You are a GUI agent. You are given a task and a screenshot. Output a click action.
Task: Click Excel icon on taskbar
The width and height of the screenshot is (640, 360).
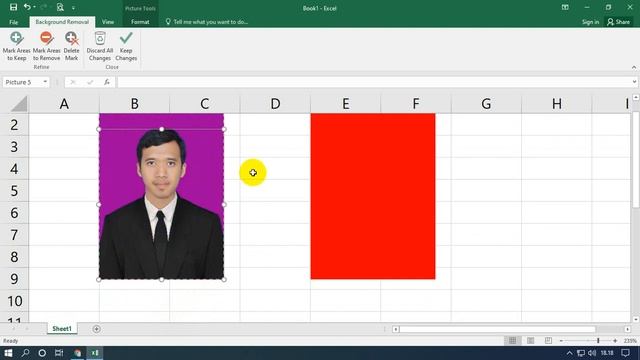[x=95, y=353]
